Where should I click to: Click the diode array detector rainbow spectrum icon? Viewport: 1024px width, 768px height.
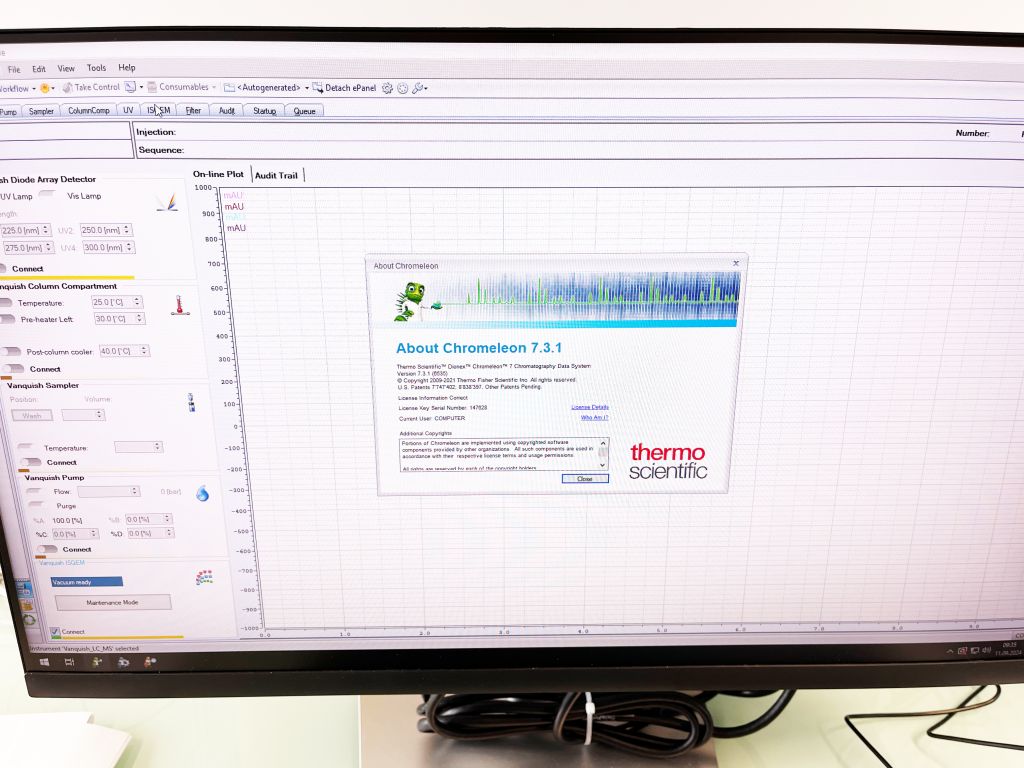pyautogui.click(x=168, y=200)
